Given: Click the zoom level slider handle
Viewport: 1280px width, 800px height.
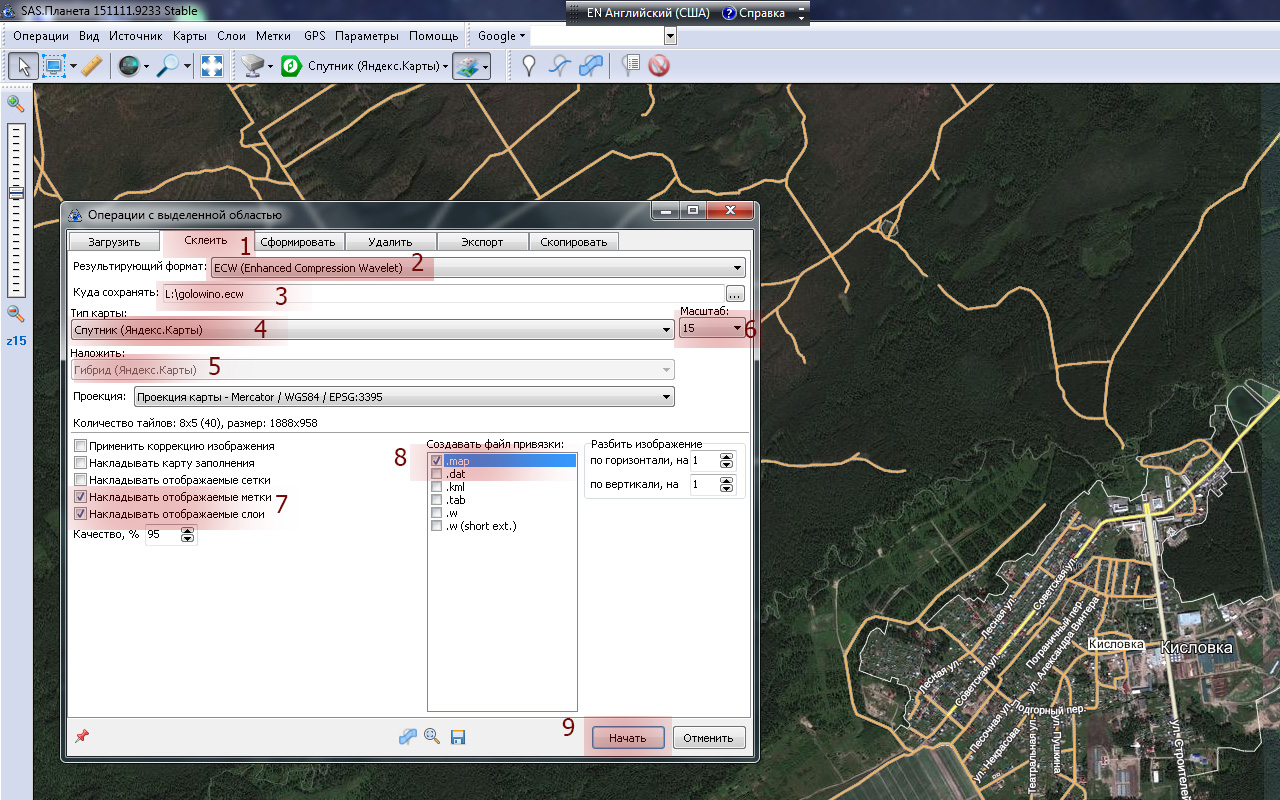Looking at the screenshot, I should coord(16,193).
